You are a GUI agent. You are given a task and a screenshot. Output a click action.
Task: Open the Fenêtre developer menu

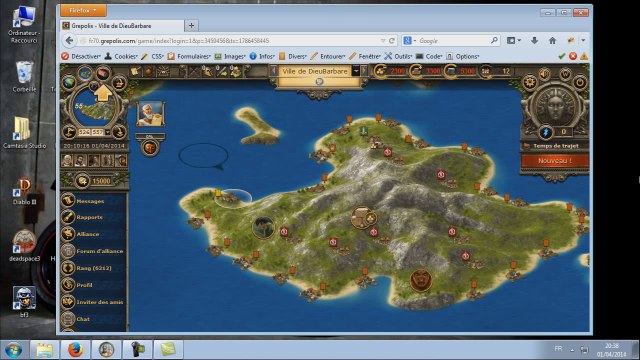coord(365,56)
